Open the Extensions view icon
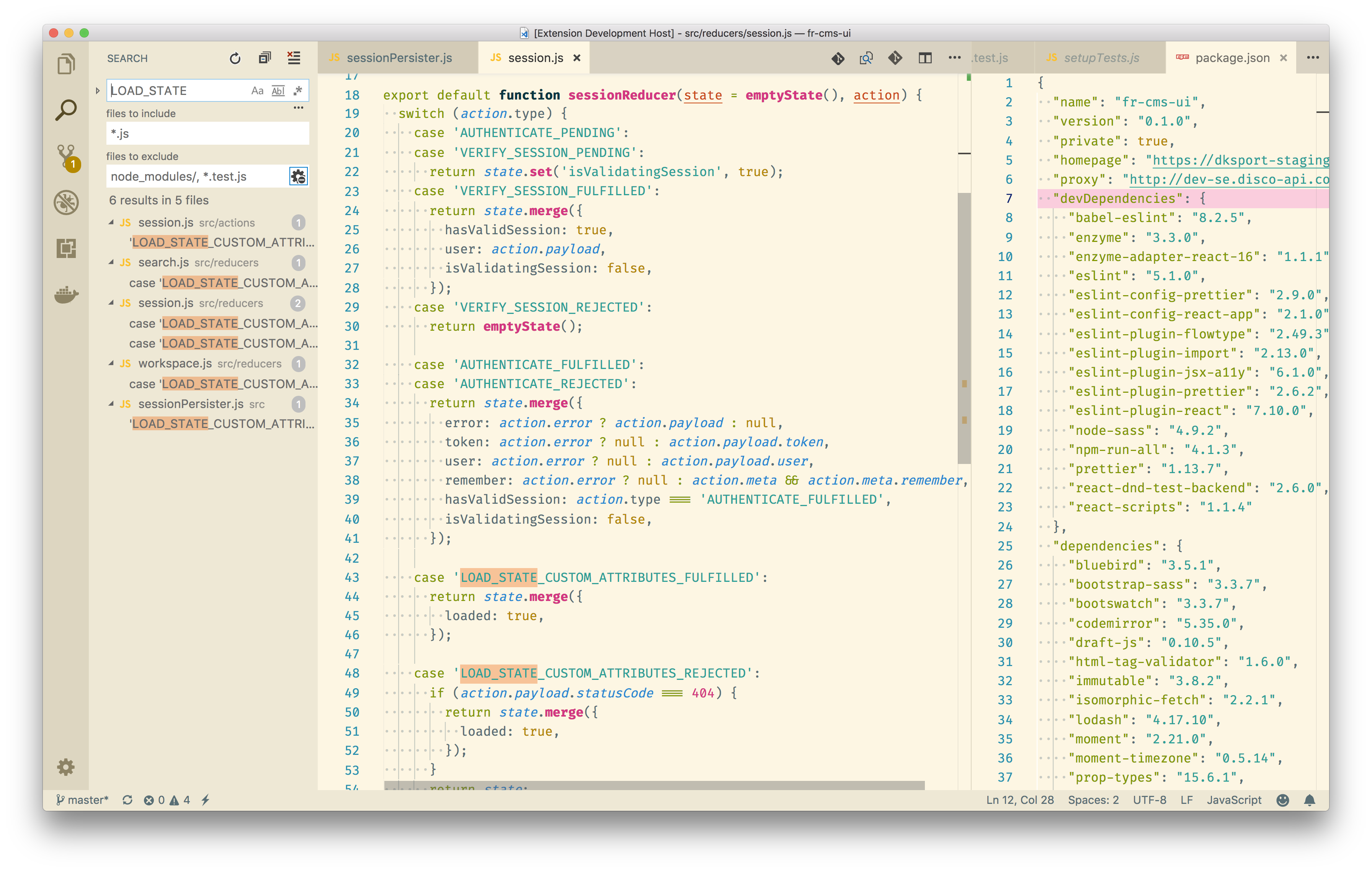The height and width of the screenshot is (872, 1372). pyautogui.click(x=66, y=248)
